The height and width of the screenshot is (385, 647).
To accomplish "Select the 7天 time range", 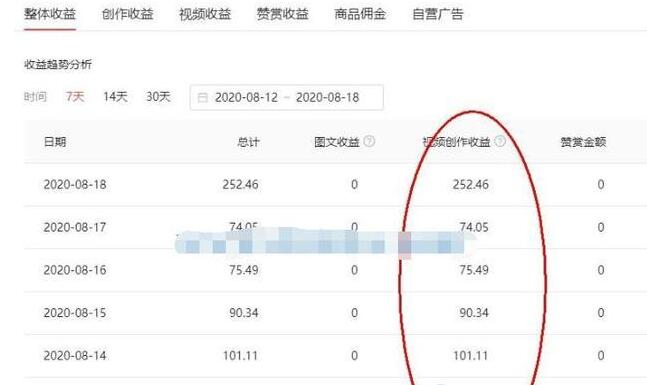I will [x=75, y=97].
